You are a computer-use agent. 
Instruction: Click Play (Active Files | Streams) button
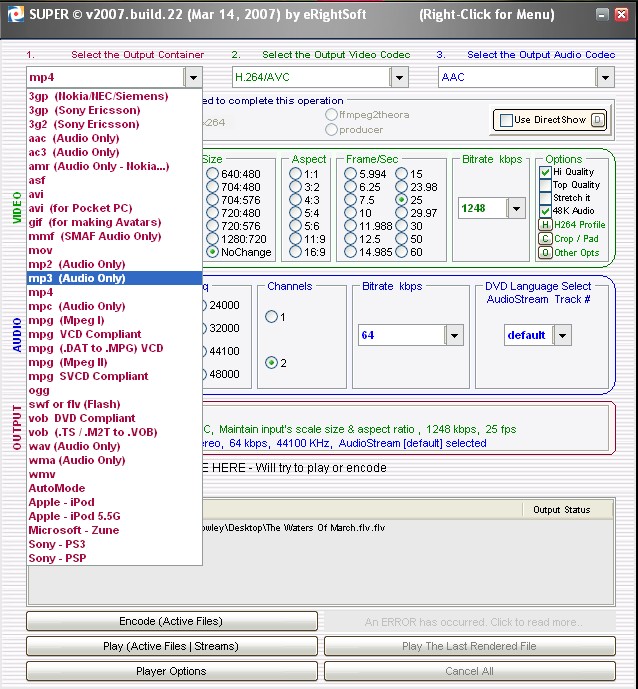[x=172, y=646]
